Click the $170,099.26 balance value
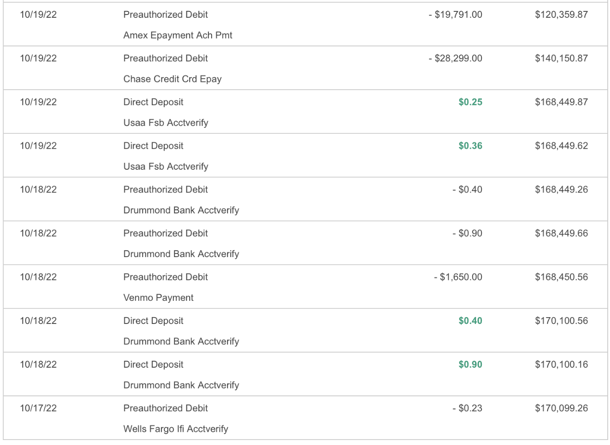Image resolution: width=610 pixels, height=445 pixels. click(x=561, y=408)
